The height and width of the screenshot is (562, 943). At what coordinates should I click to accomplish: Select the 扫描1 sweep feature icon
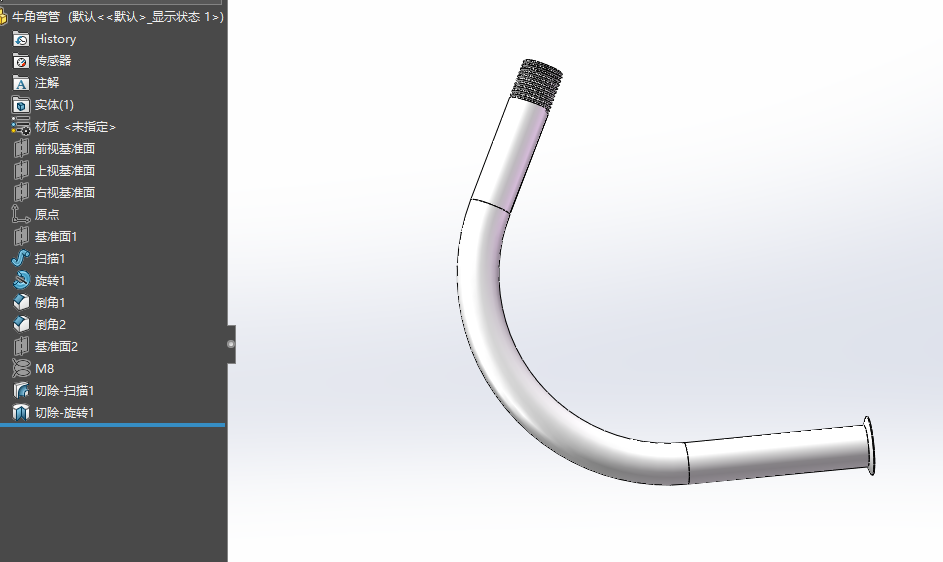[x=21, y=258]
